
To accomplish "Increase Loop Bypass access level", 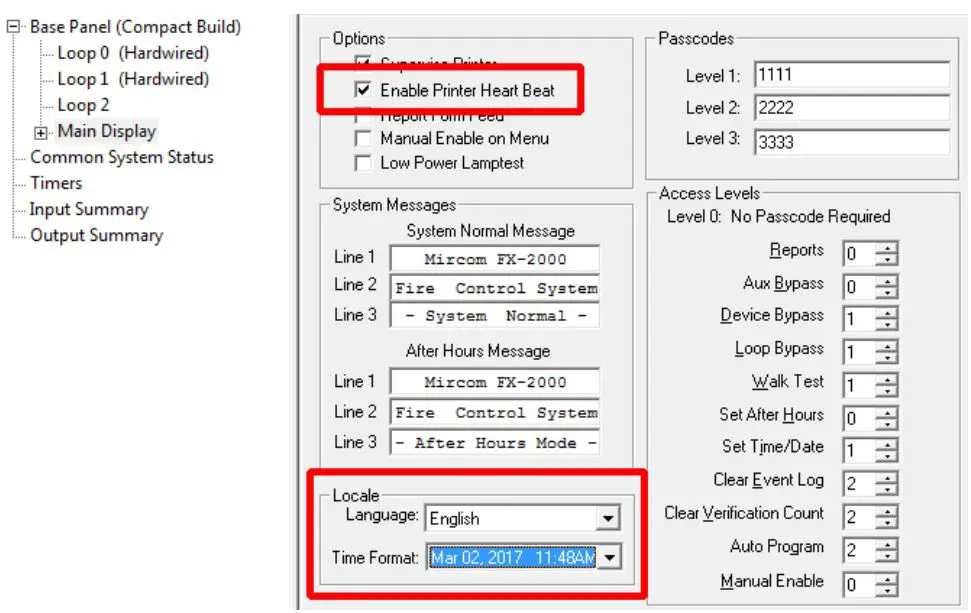I will (887, 347).
